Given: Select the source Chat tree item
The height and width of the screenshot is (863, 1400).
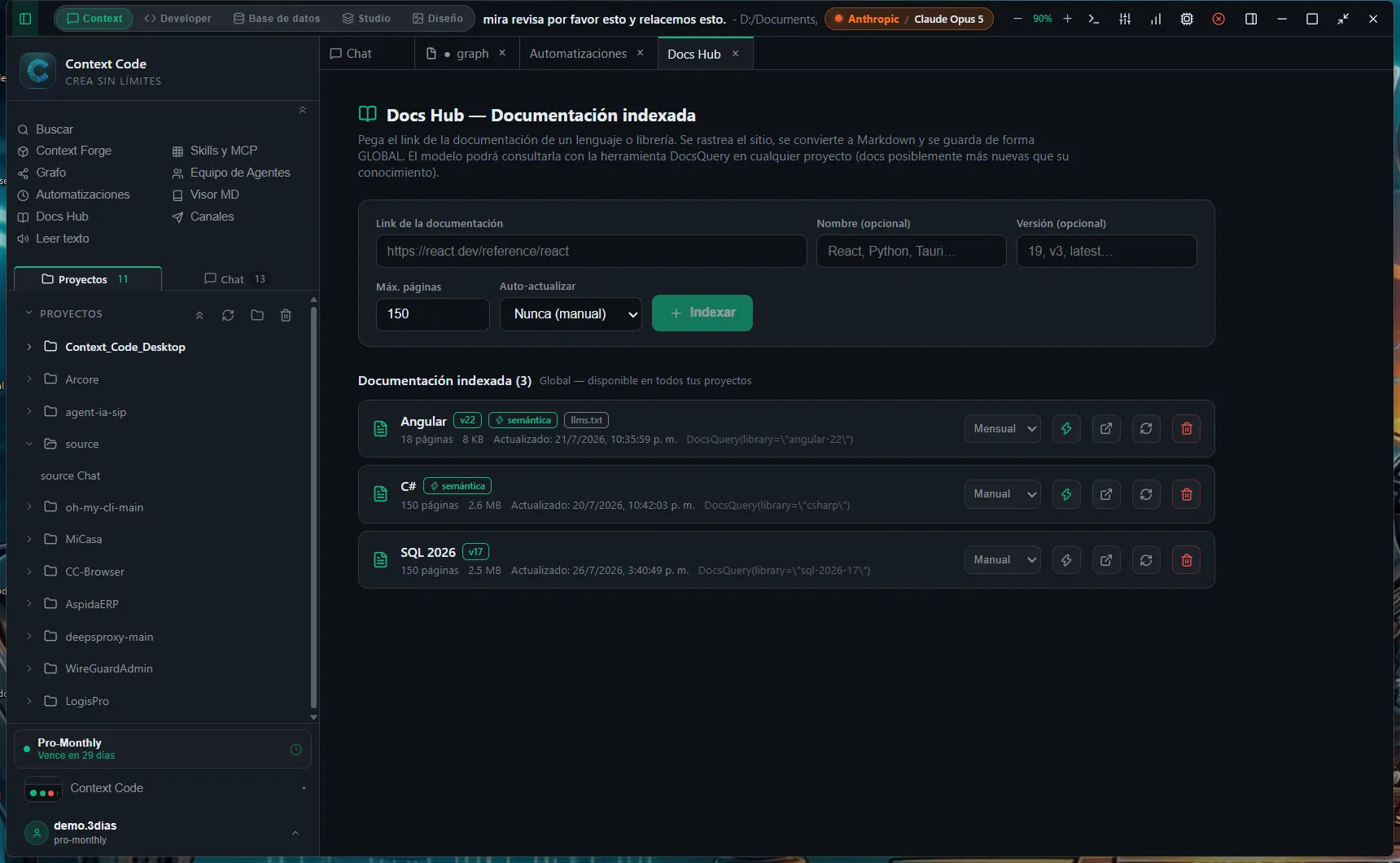Looking at the screenshot, I should click(71, 475).
